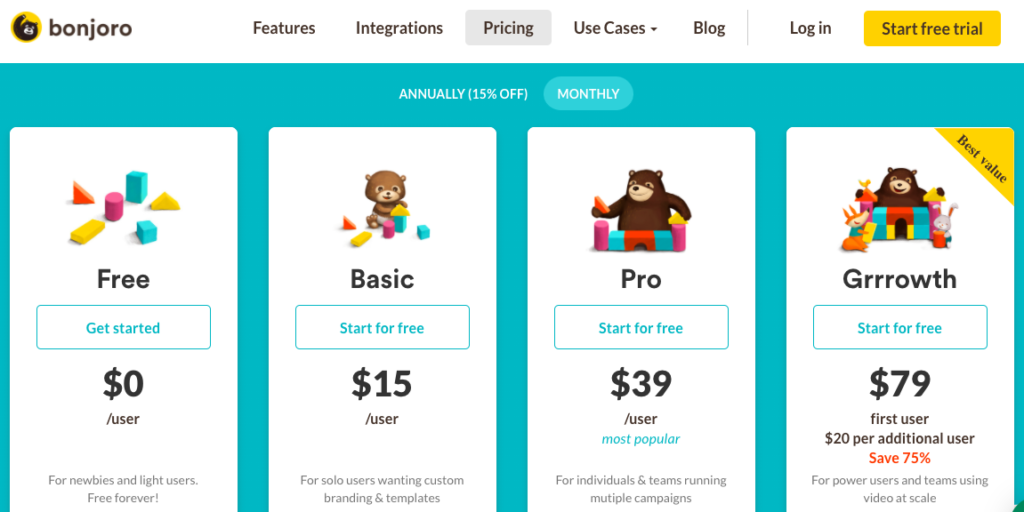Expand the Use Cases dropdown menu
The width and height of the screenshot is (1024, 512).
tap(615, 28)
